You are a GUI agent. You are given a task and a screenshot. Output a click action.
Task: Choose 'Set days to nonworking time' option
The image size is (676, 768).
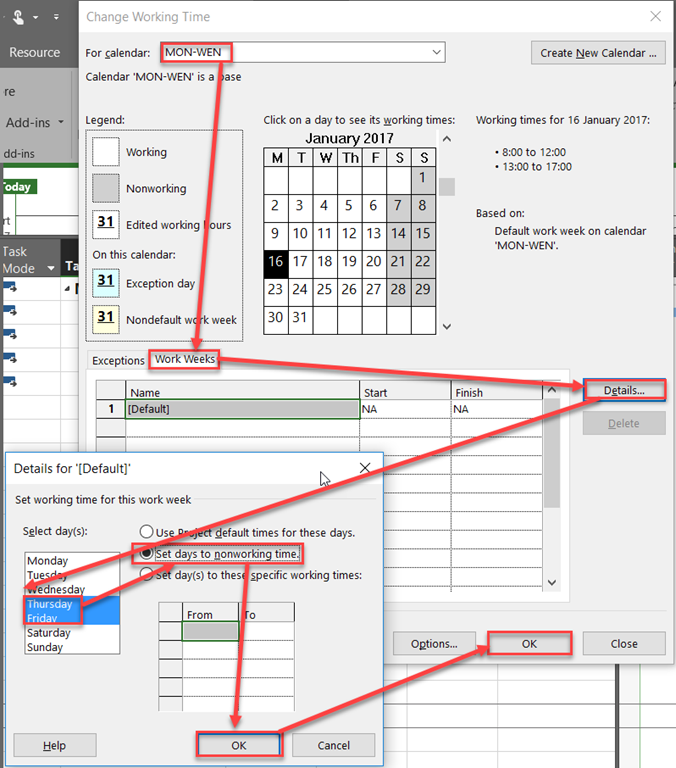[147, 553]
